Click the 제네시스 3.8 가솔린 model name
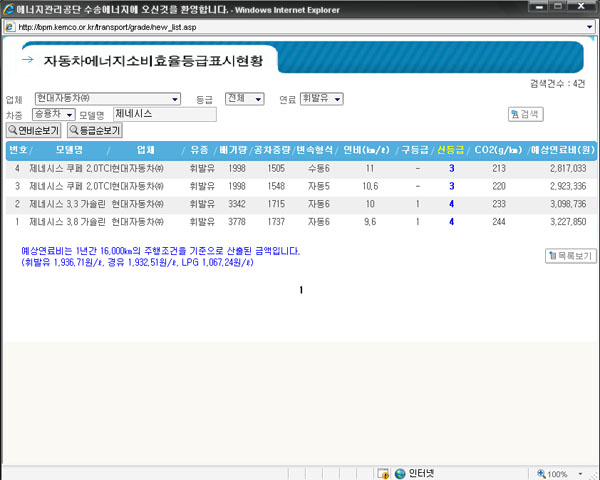Screen dimensions: 600x480 pyautogui.click(x=67, y=222)
